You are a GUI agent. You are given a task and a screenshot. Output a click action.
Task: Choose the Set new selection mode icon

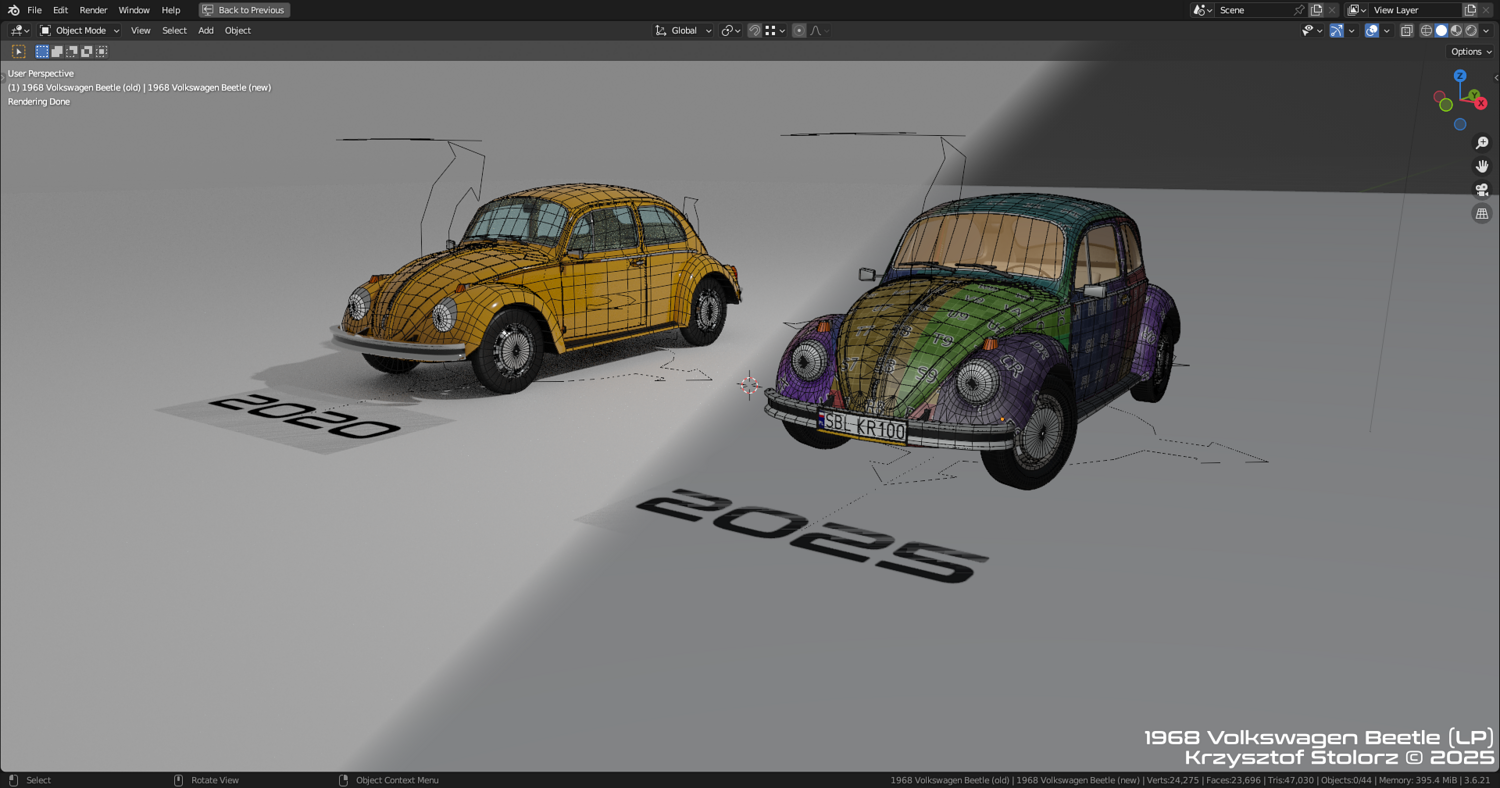pyautogui.click(x=42, y=52)
